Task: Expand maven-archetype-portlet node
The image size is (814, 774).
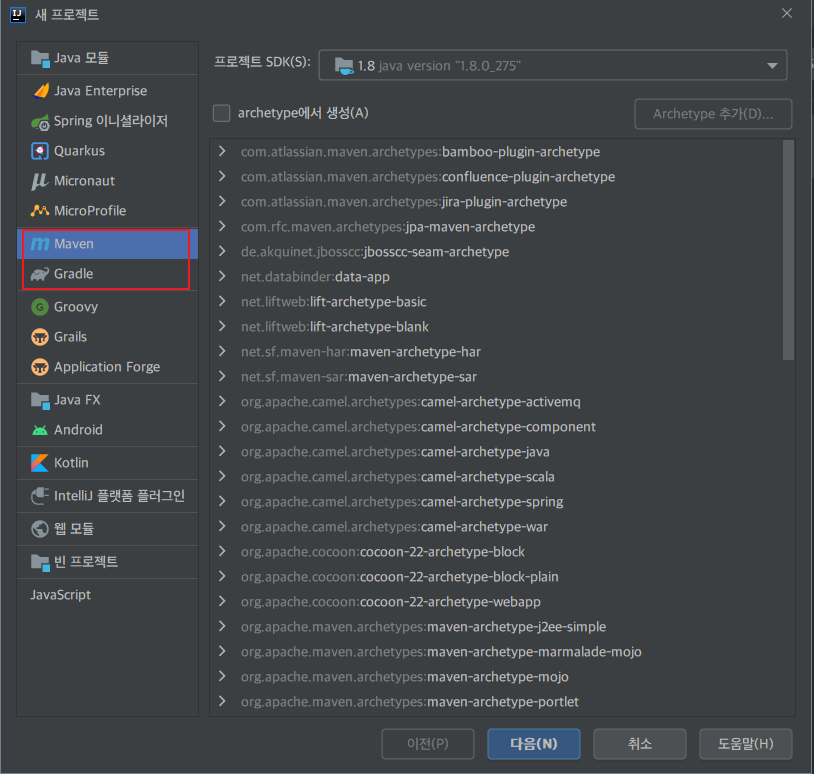Action: pos(222,701)
